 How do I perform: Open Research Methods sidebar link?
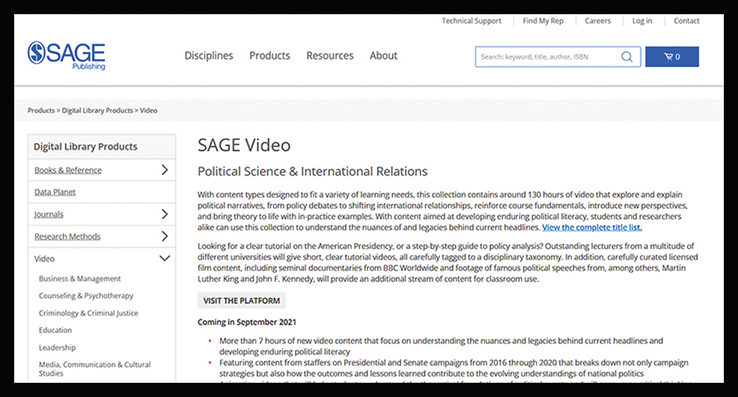coord(67,236)
